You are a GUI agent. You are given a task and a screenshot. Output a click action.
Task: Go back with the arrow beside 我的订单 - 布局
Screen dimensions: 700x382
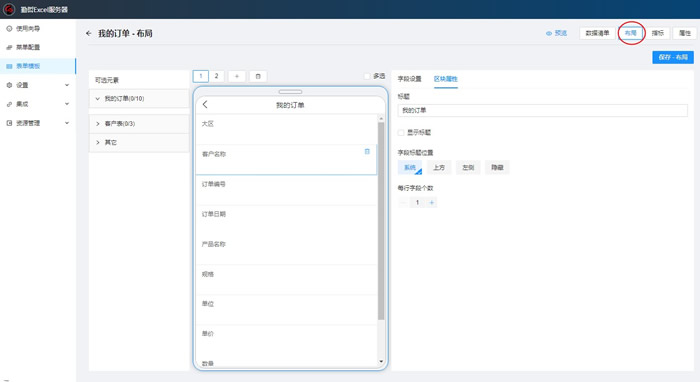click(x=88, y=33)
